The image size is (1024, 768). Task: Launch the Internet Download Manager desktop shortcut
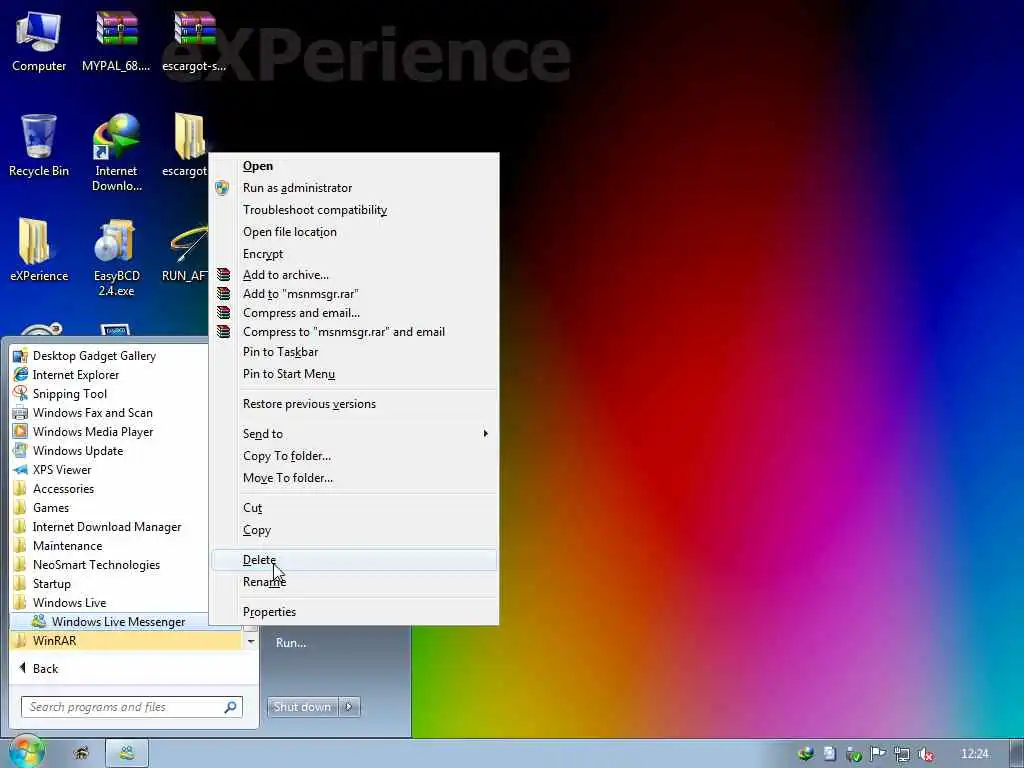tap(116, 153)
